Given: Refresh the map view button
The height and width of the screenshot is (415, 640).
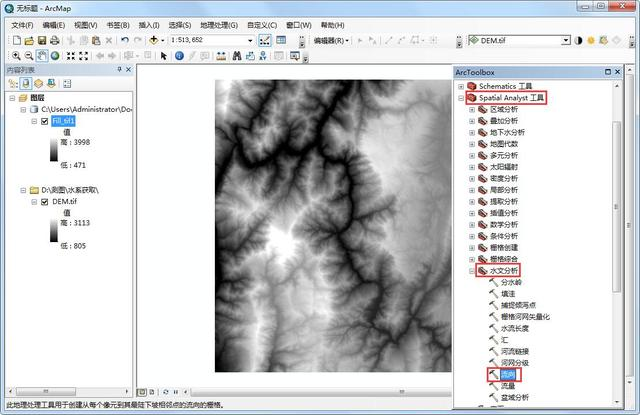Looking at the screenshot, I should [166, 392].
